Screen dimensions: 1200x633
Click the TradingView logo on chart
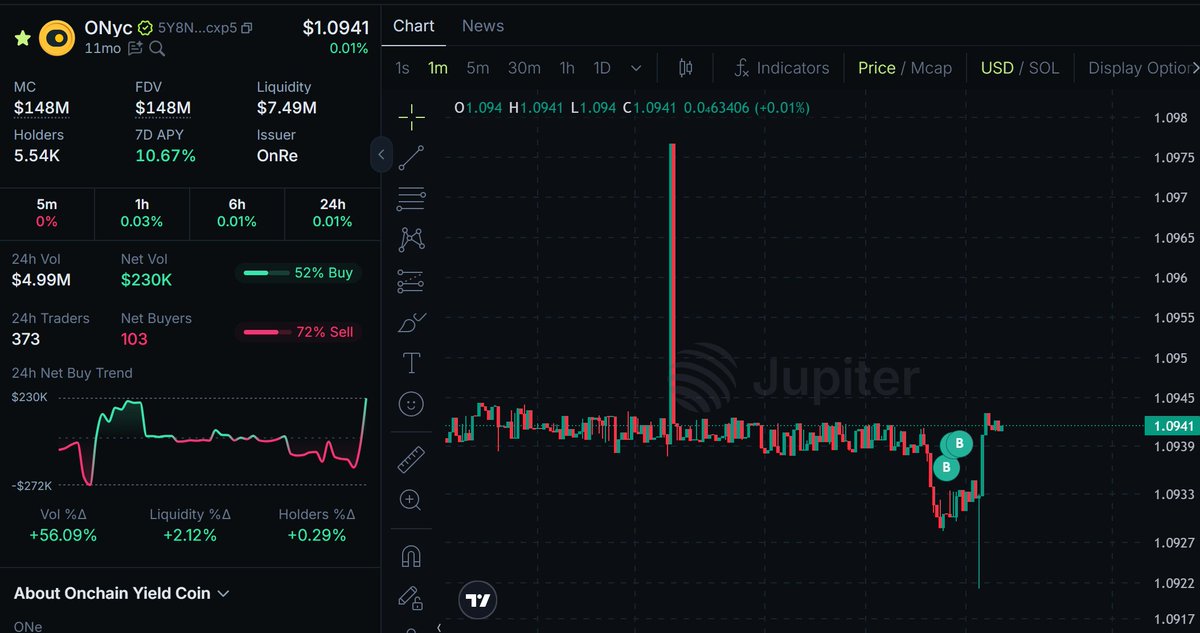[478, 600]
